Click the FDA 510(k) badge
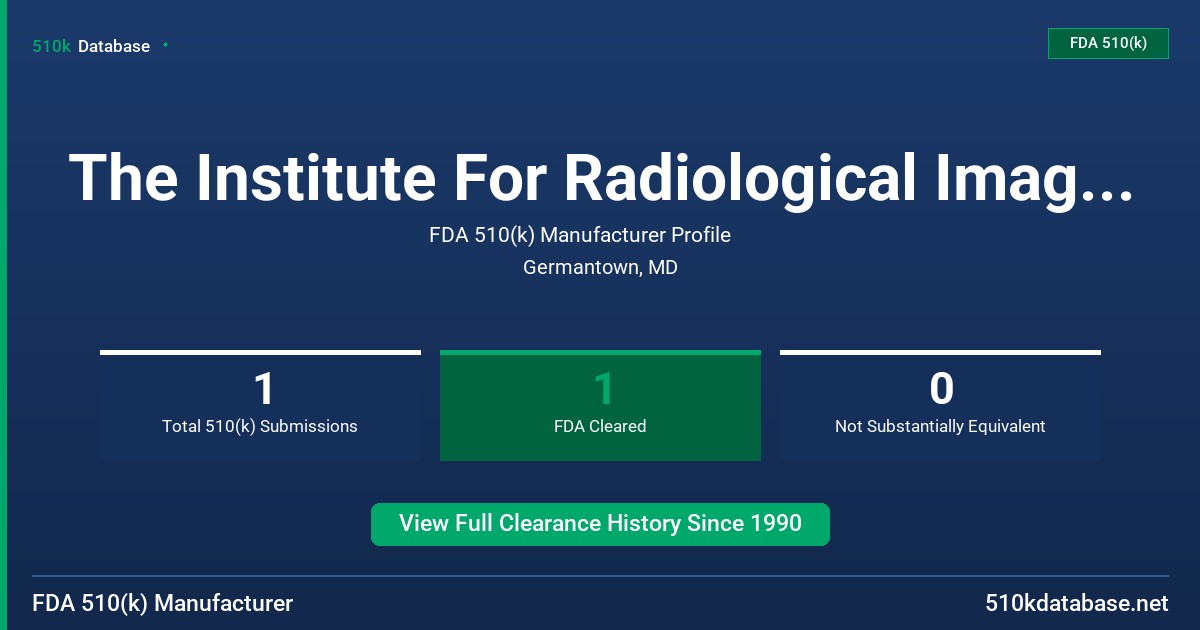Screen dimensions: 1200x630 (1108, 44)
